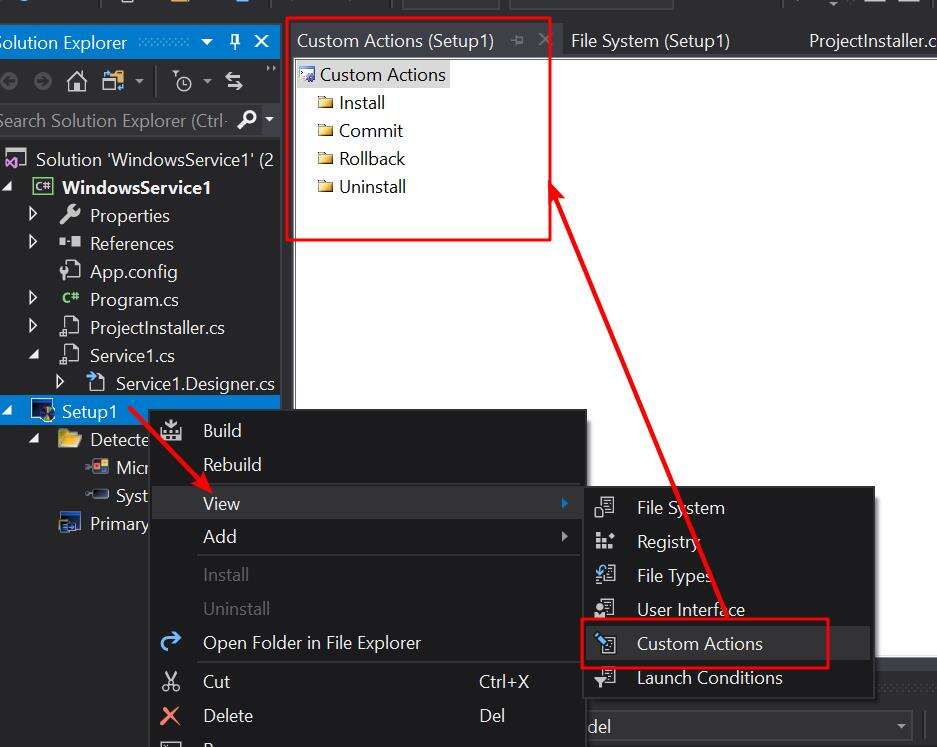Click the App.config file icon
Viewport: 937px width, 747px height.
70,271
